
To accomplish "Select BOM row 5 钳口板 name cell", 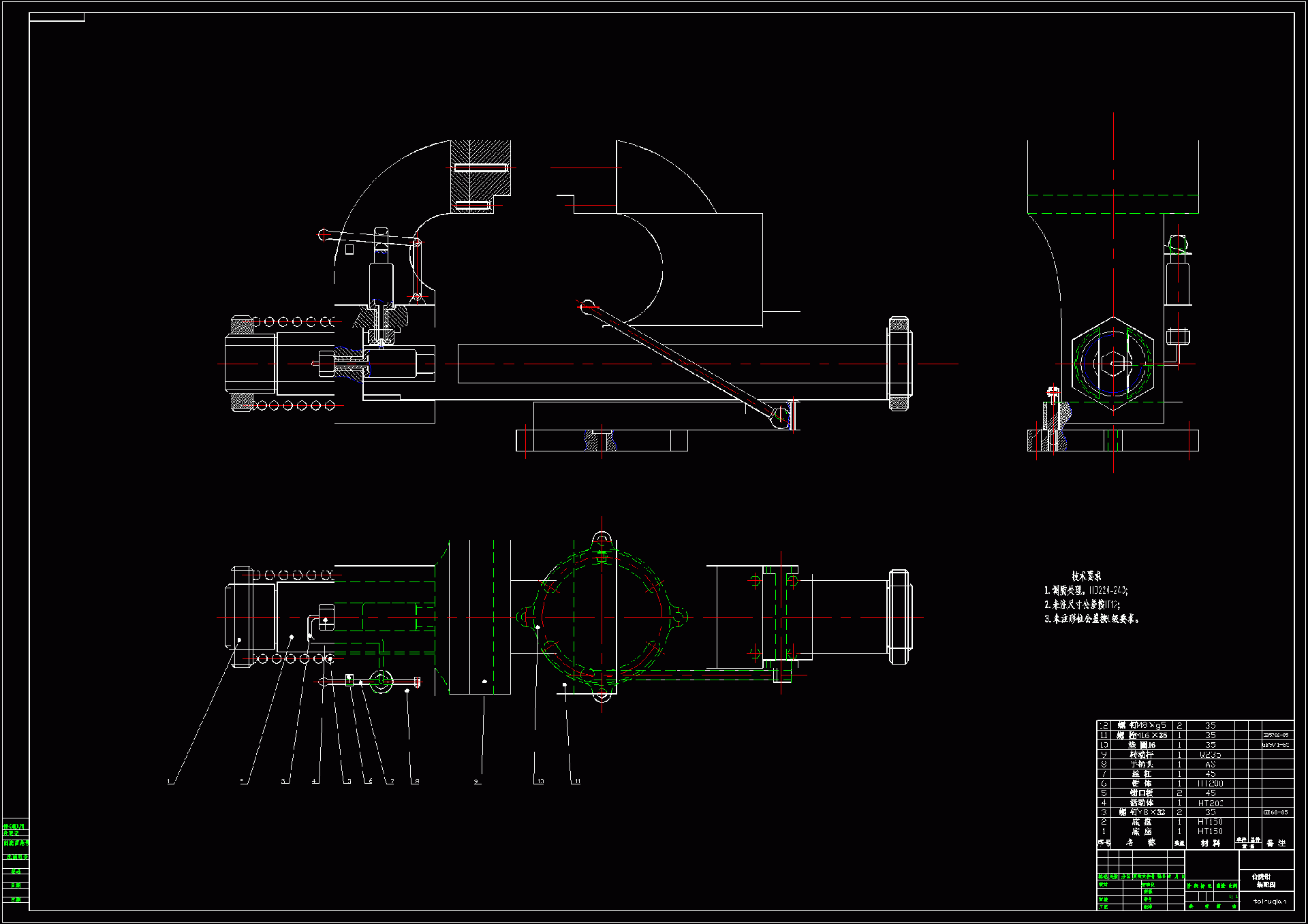I will [x=1141, y=793].
